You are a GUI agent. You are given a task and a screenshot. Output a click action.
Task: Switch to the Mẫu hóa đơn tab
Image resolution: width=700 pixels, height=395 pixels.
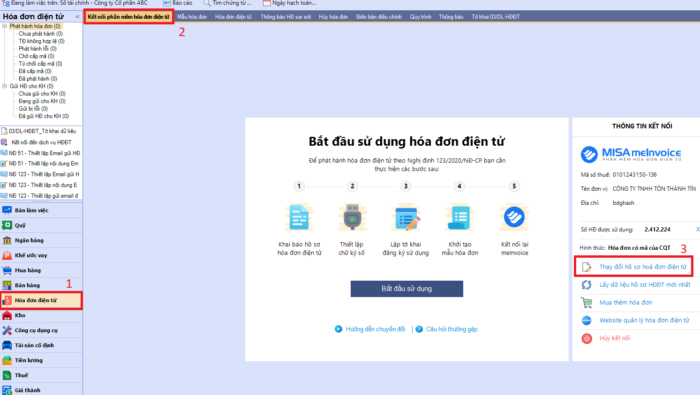[x=192, y=17]
